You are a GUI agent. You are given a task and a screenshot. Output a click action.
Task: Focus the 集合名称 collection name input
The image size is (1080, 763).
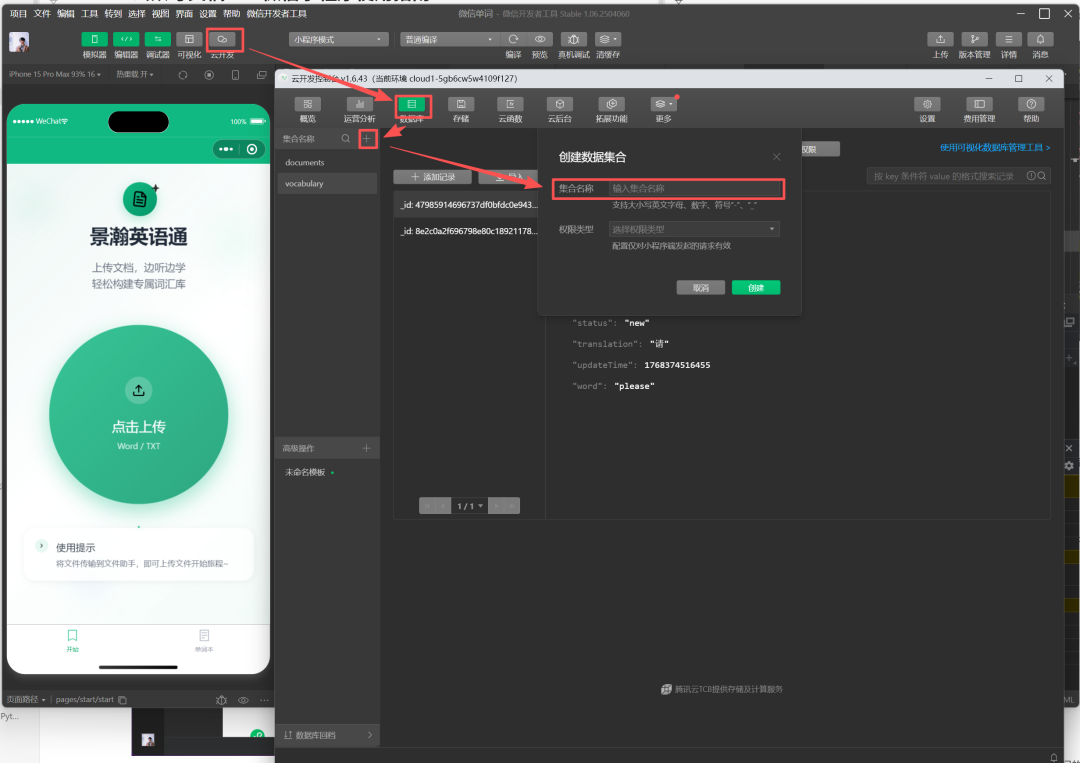(x=695, y=188)
